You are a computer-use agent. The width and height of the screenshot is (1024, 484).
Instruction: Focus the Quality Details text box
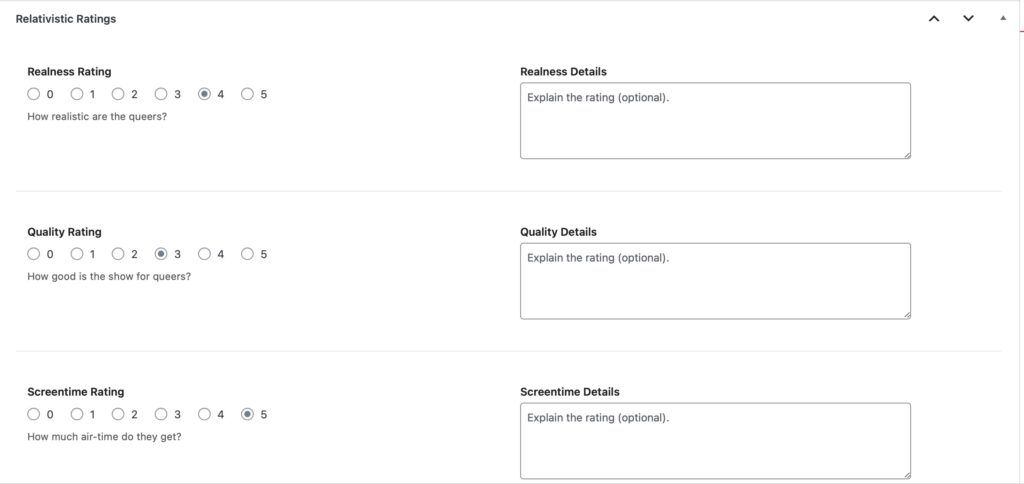714,280
